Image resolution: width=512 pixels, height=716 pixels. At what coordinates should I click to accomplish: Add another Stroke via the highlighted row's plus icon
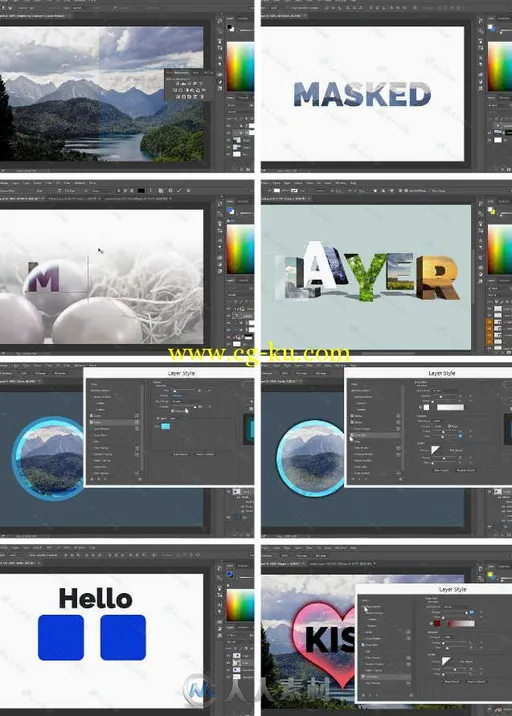click(x=137, y=422)
